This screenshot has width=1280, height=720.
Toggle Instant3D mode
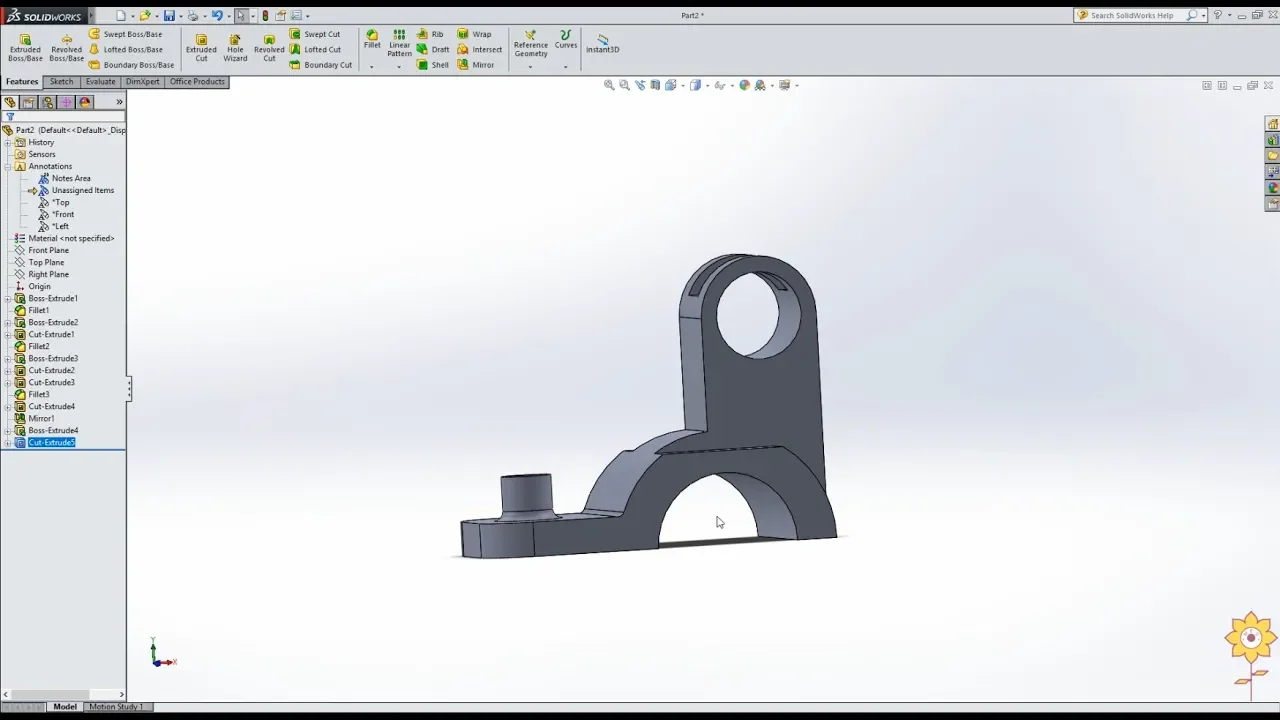click(x=602, y=43)
